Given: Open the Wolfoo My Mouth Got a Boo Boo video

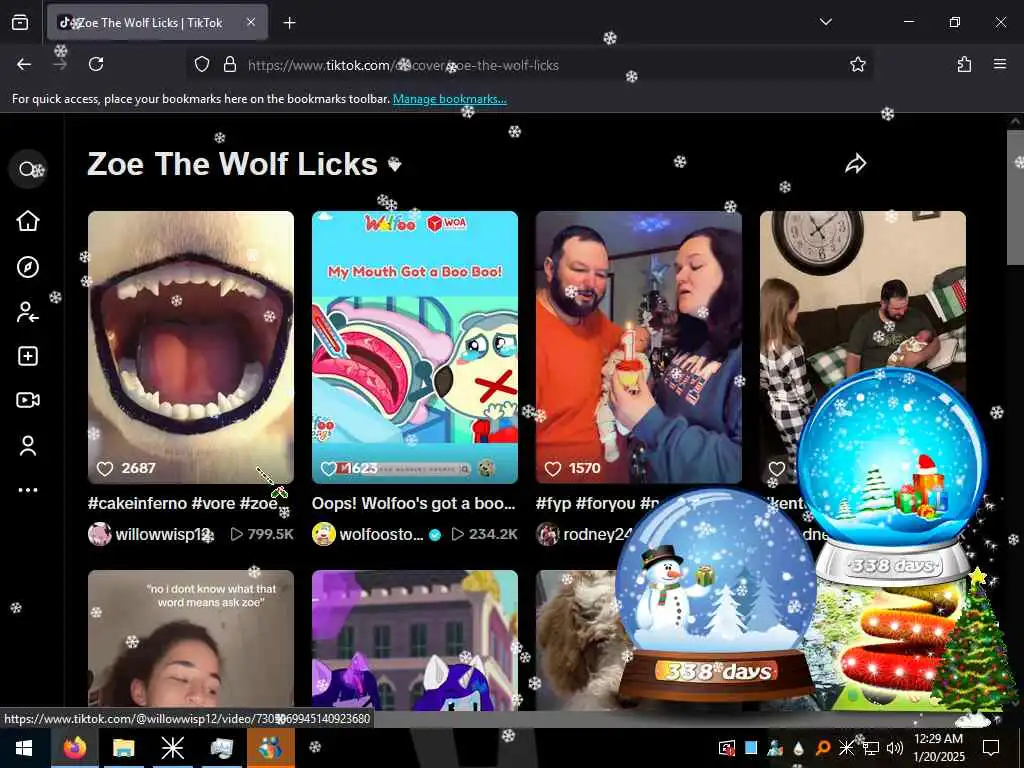Looking at the screenshot, I should 415,347.
